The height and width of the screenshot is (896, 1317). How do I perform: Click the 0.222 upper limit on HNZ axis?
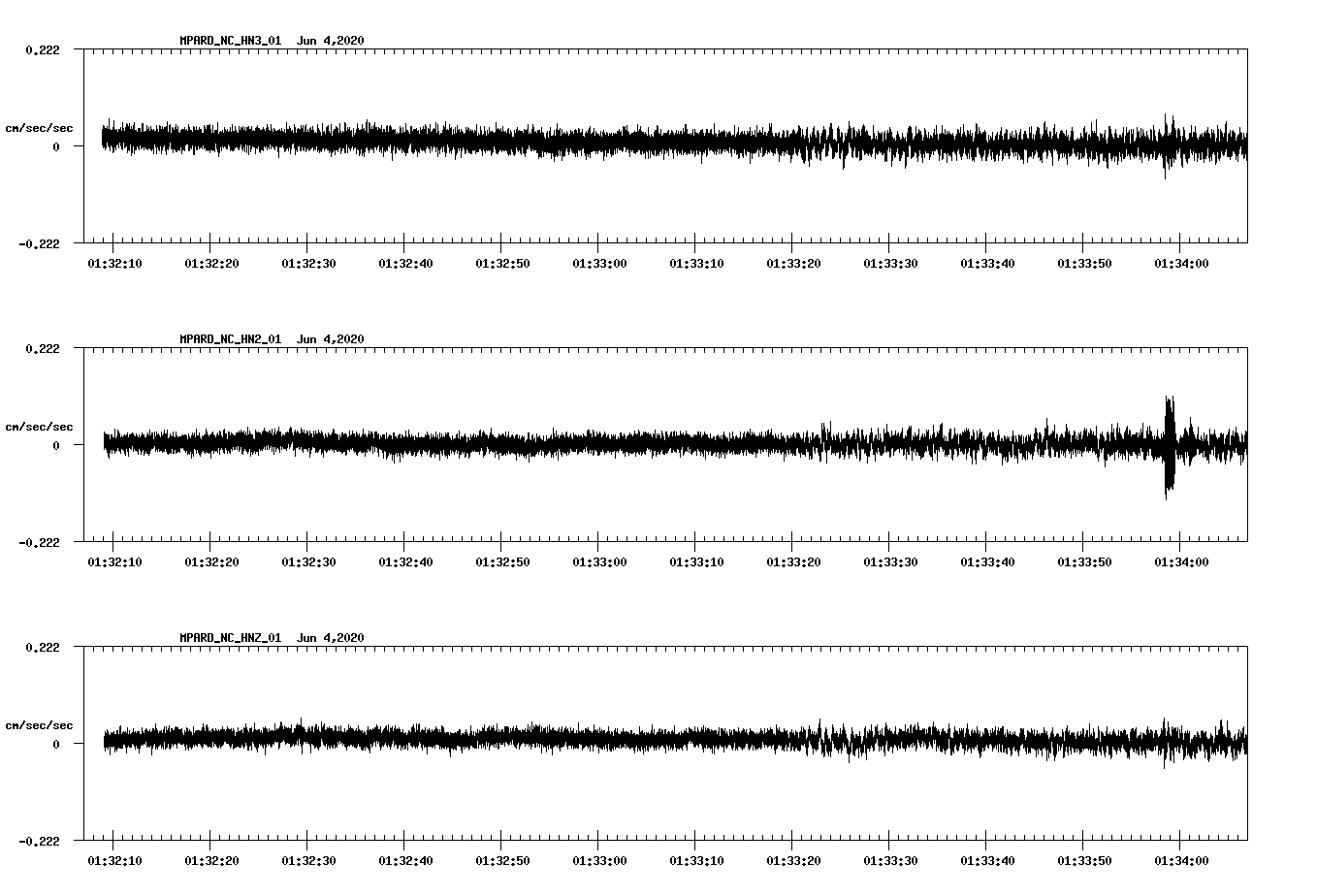tap(42, 647)
